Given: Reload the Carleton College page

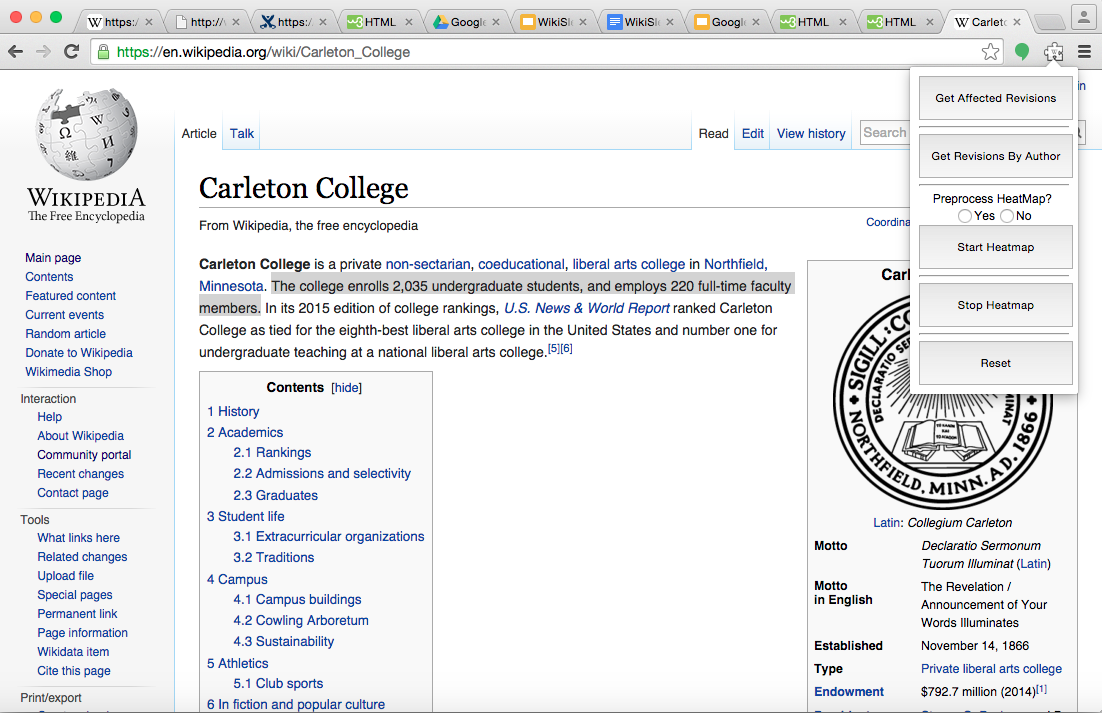Looking at the screenshot, I should (x=70, y=53).
